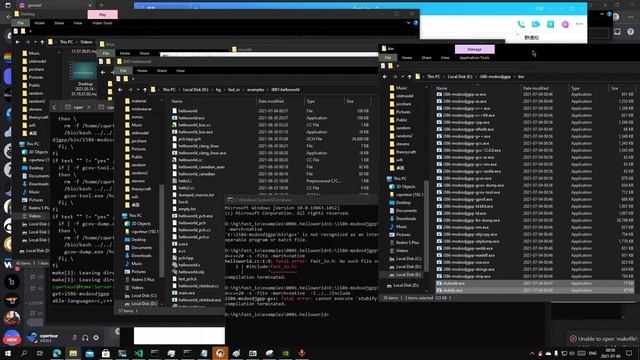Open File Explorer from the taskbar
This screenshot has height=360, width=640.
click(x=73, y=353)
